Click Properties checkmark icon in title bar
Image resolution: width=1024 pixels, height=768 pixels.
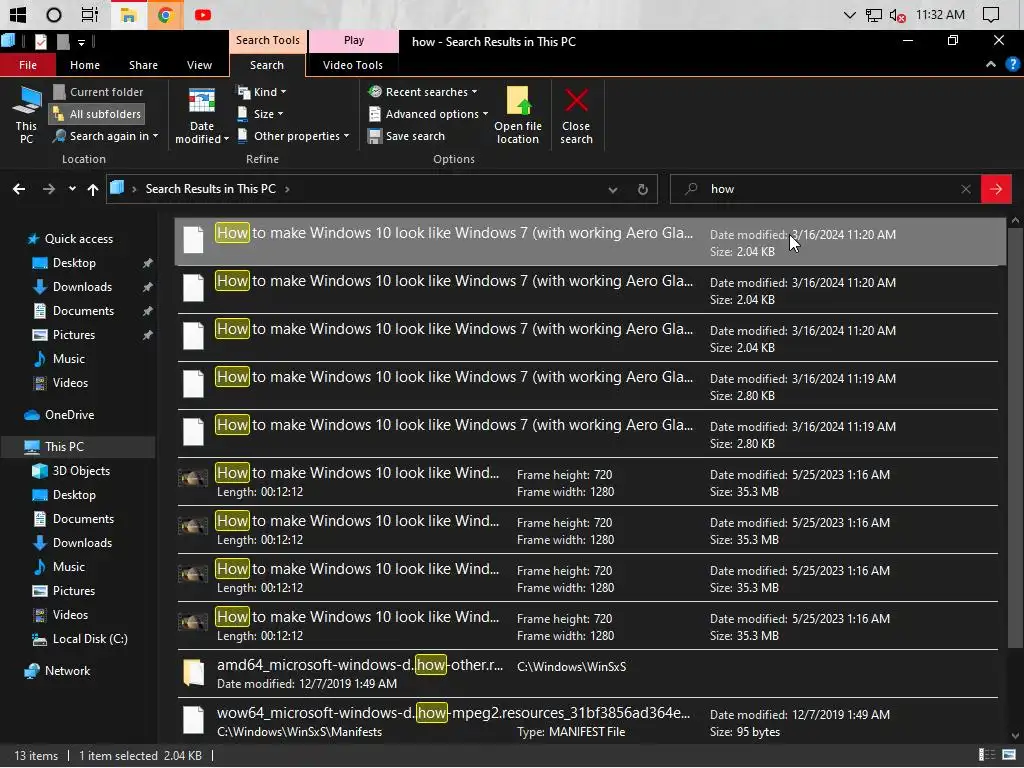(40, 42)
